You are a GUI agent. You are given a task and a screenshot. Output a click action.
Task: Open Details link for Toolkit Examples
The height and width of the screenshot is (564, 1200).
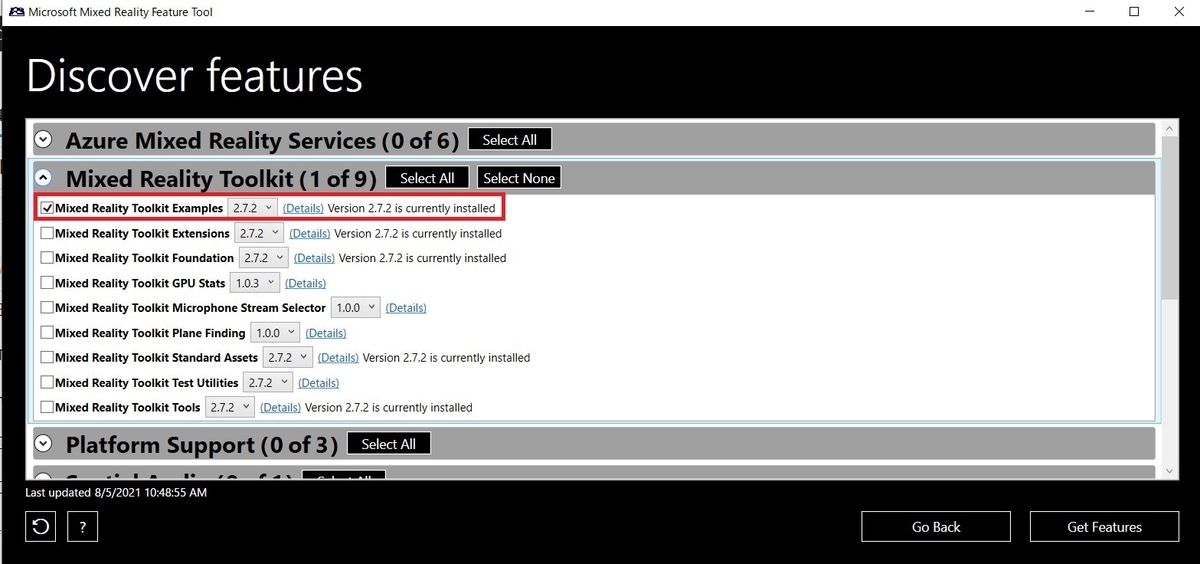pyautogui.click(x=304, y=208)
